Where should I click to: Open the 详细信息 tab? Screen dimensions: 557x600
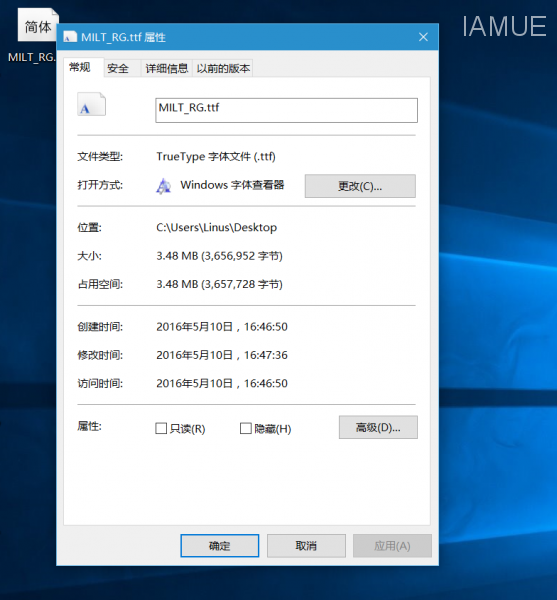[167, 68]
